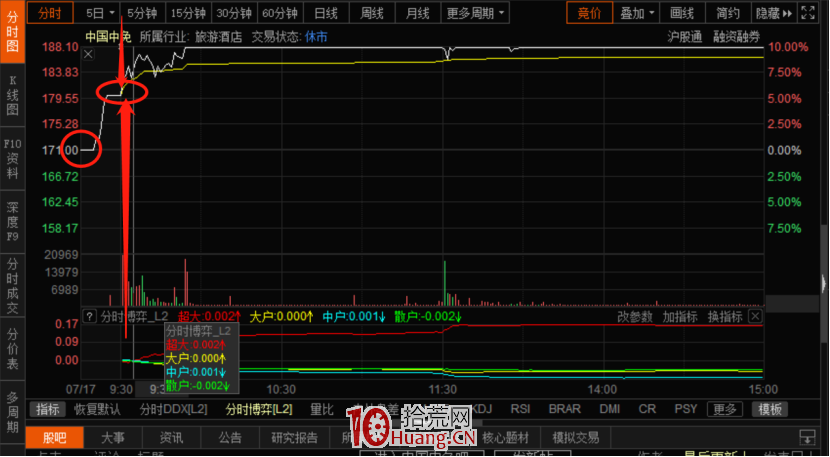Click the panel icon at bottom-right corner
The image size is (830, 457).
click(805, 437)
